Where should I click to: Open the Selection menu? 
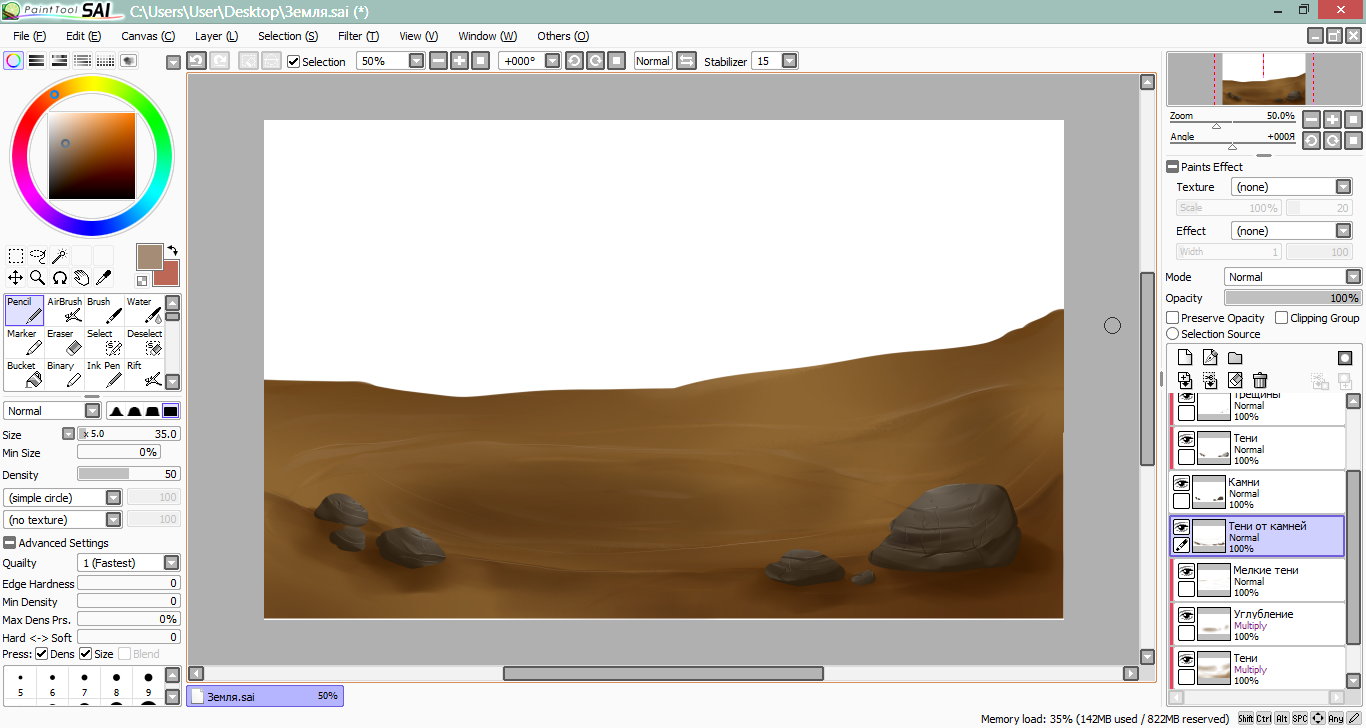click(x=288, y=36)
